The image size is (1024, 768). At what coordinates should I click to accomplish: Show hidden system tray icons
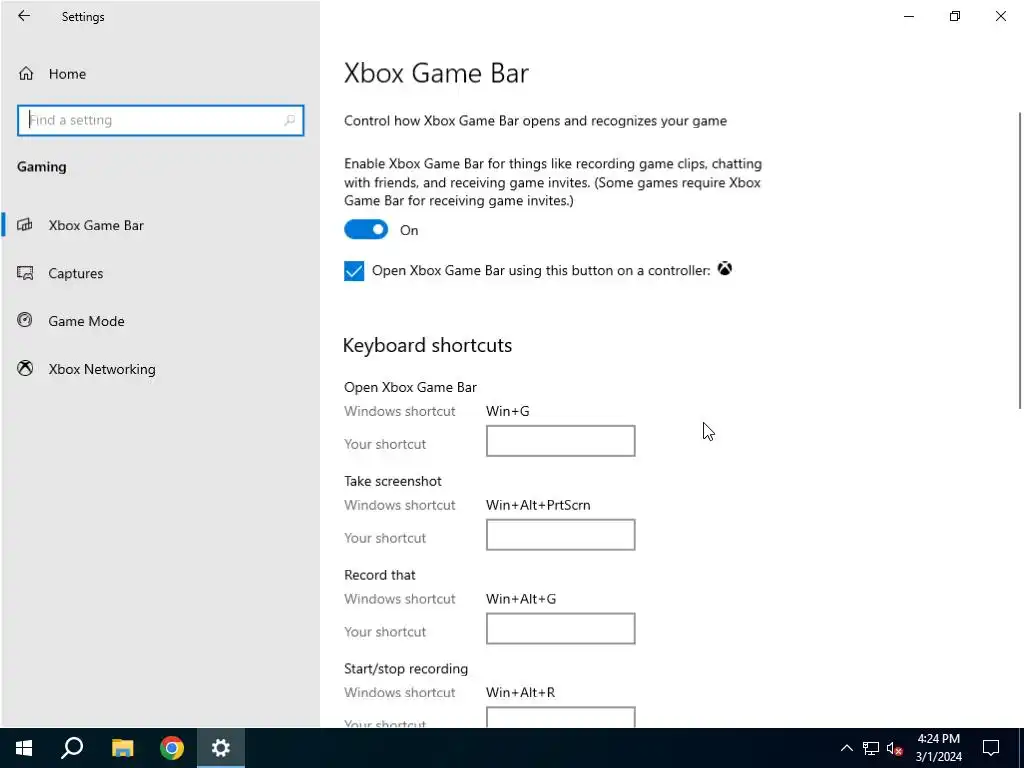(x=846, y=748)
